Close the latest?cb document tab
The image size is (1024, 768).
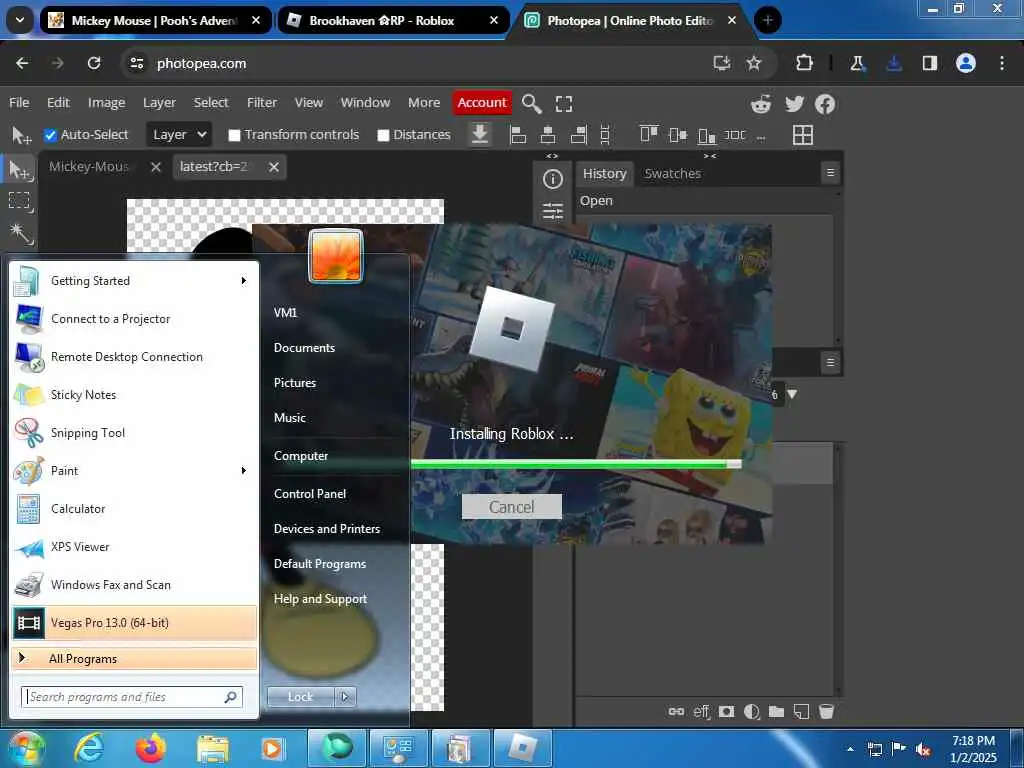pos(274,167)
